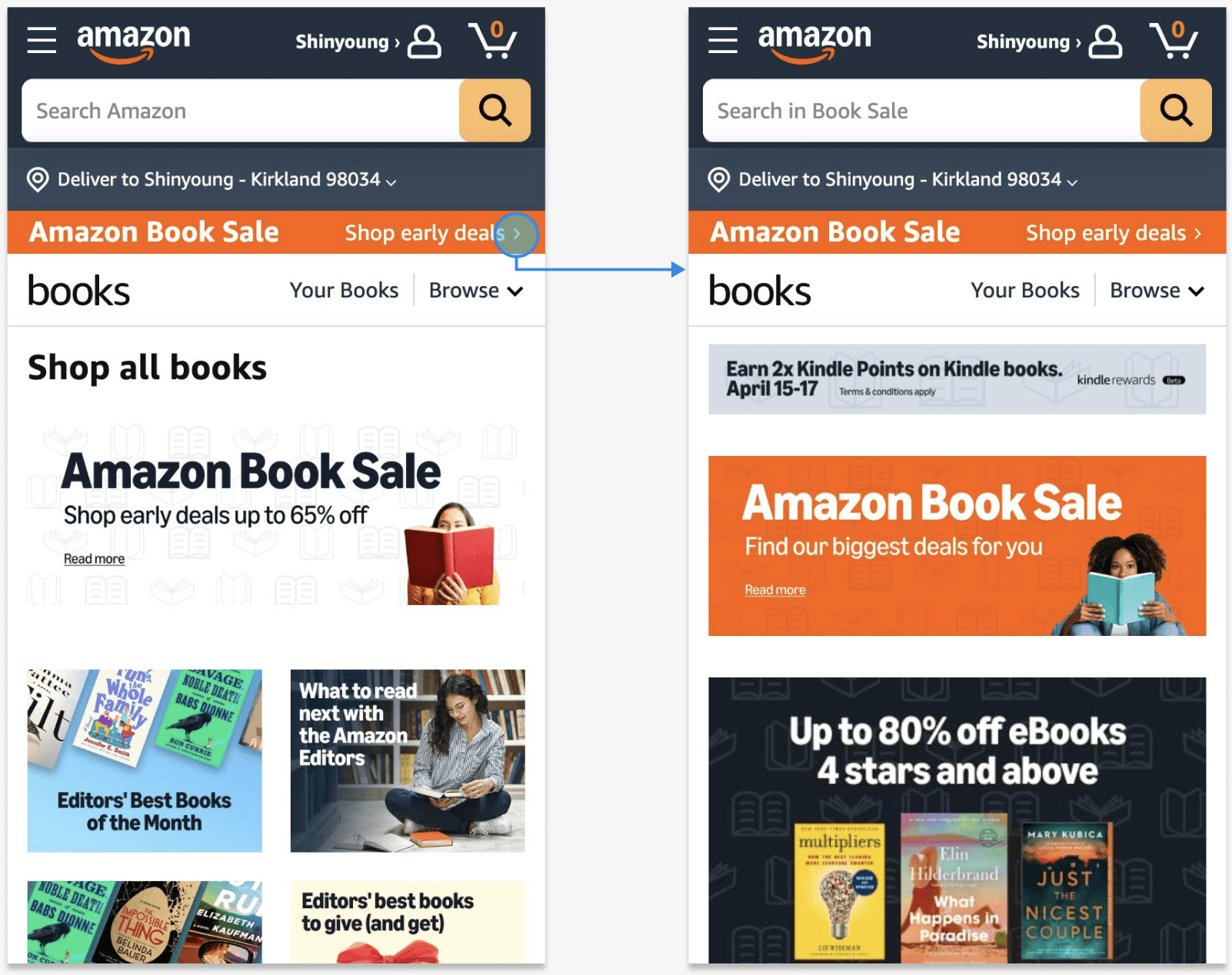Click the search button next to Search in Book Sale

tap(1176, 110)
